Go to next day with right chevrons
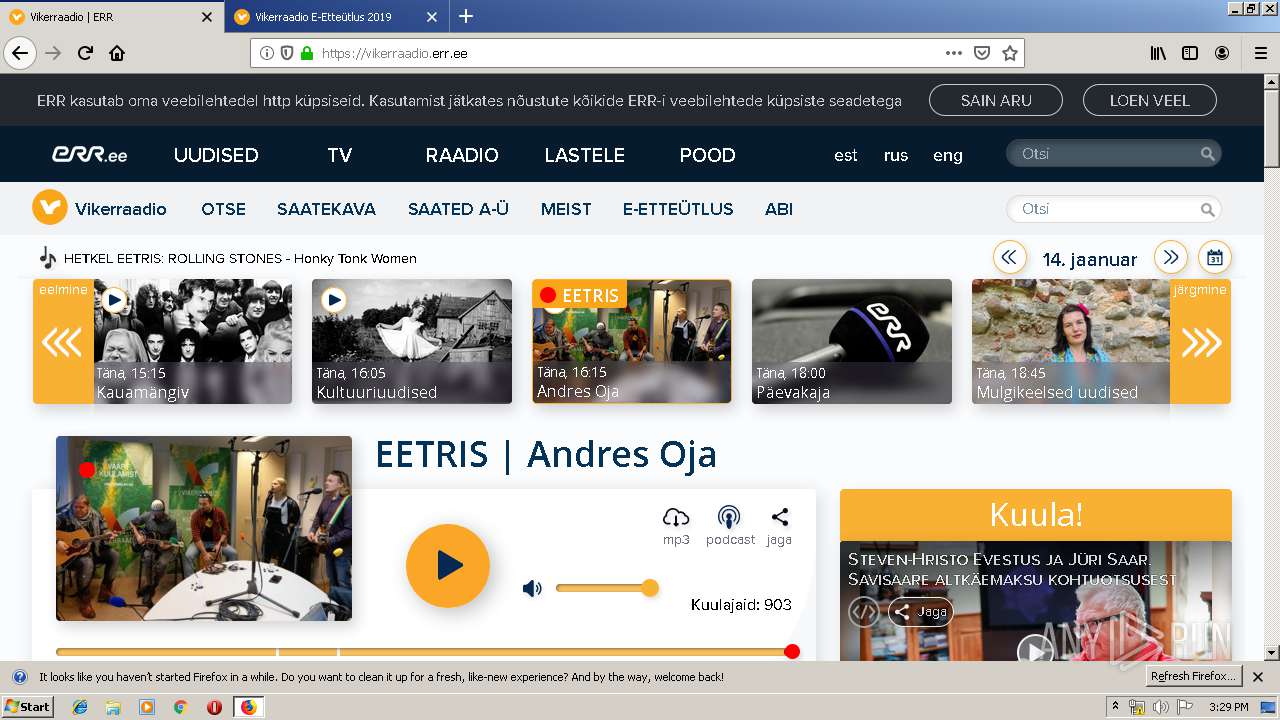This screenshot has width=1280, height=720. [1171, 257]
